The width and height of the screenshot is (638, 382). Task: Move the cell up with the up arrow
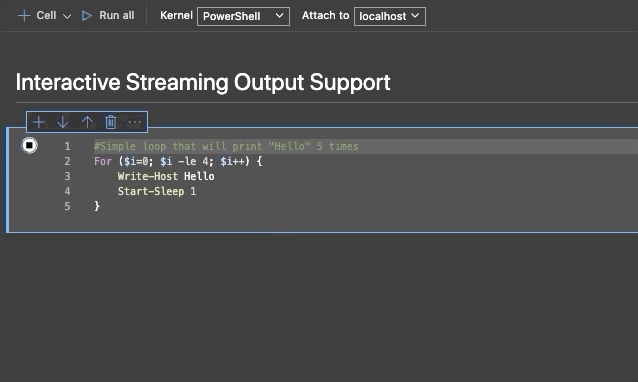click(x=87, y=122)
